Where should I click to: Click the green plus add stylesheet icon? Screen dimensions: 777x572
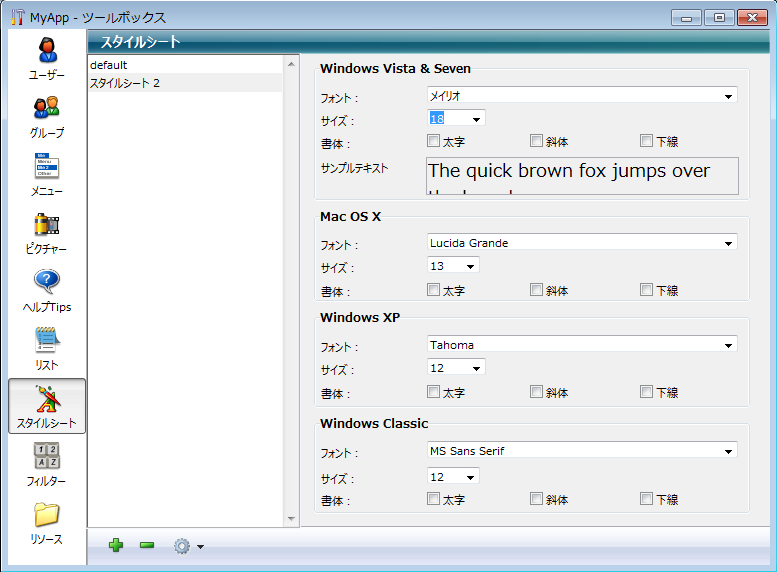click(116, 545)
